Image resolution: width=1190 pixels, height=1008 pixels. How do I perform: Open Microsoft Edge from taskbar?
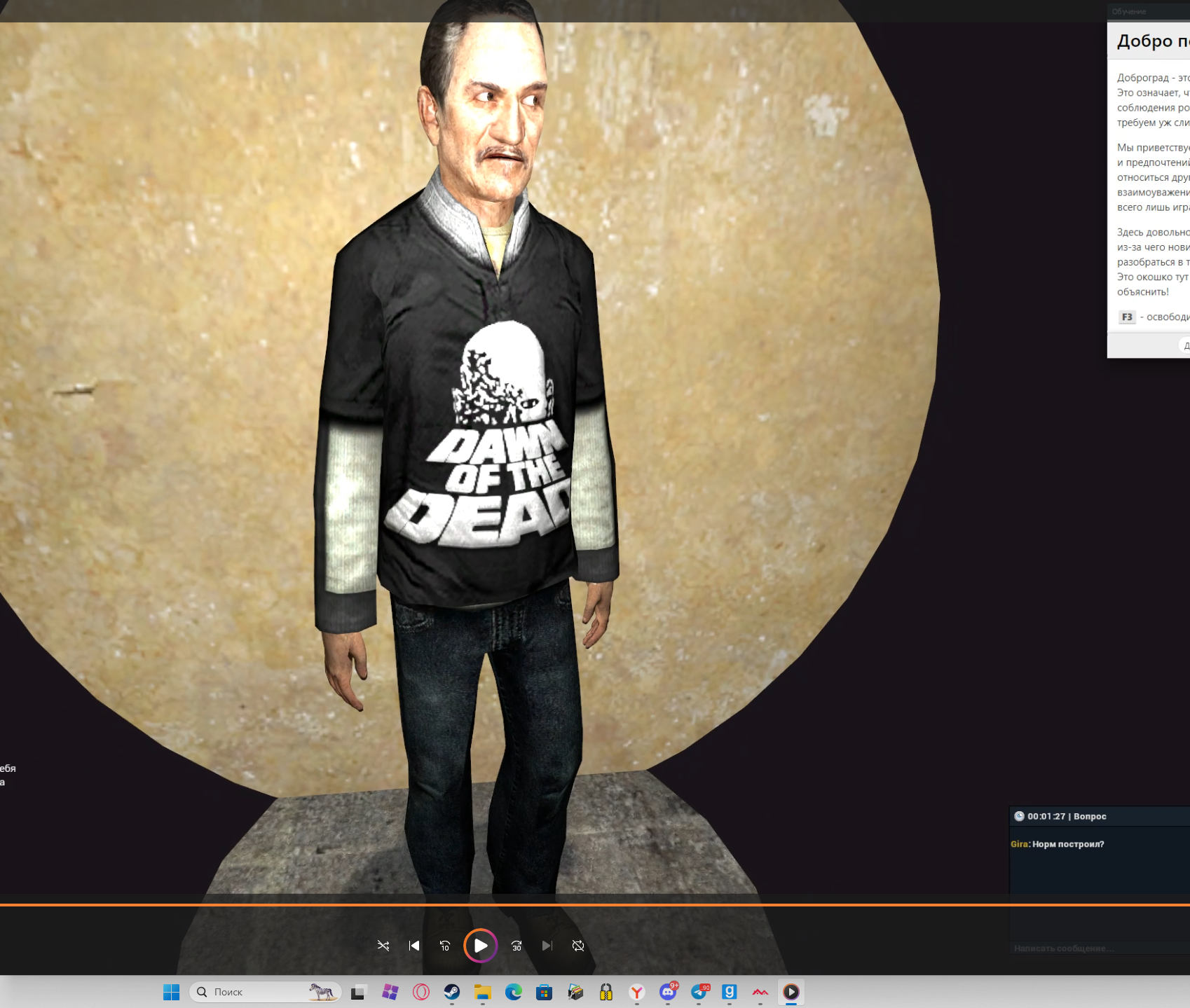tap(514, 992)
